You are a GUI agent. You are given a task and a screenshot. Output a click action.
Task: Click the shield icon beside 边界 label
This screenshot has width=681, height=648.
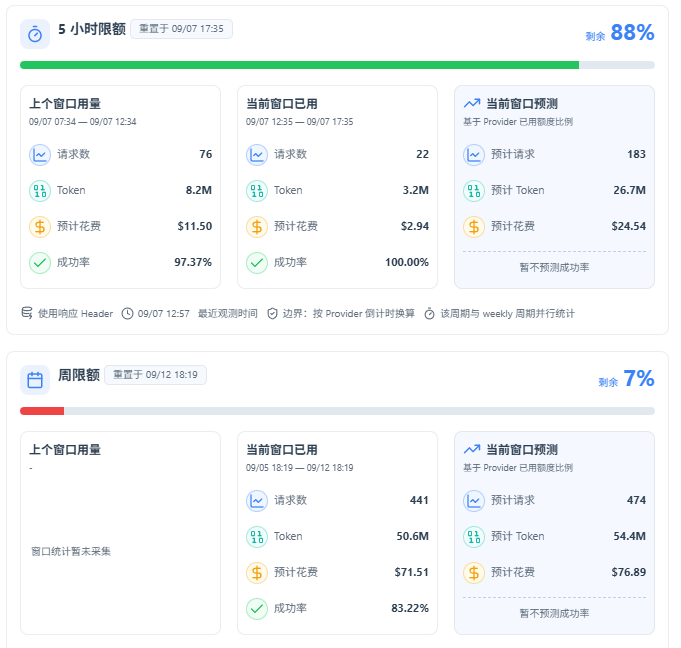click(272, 313)
